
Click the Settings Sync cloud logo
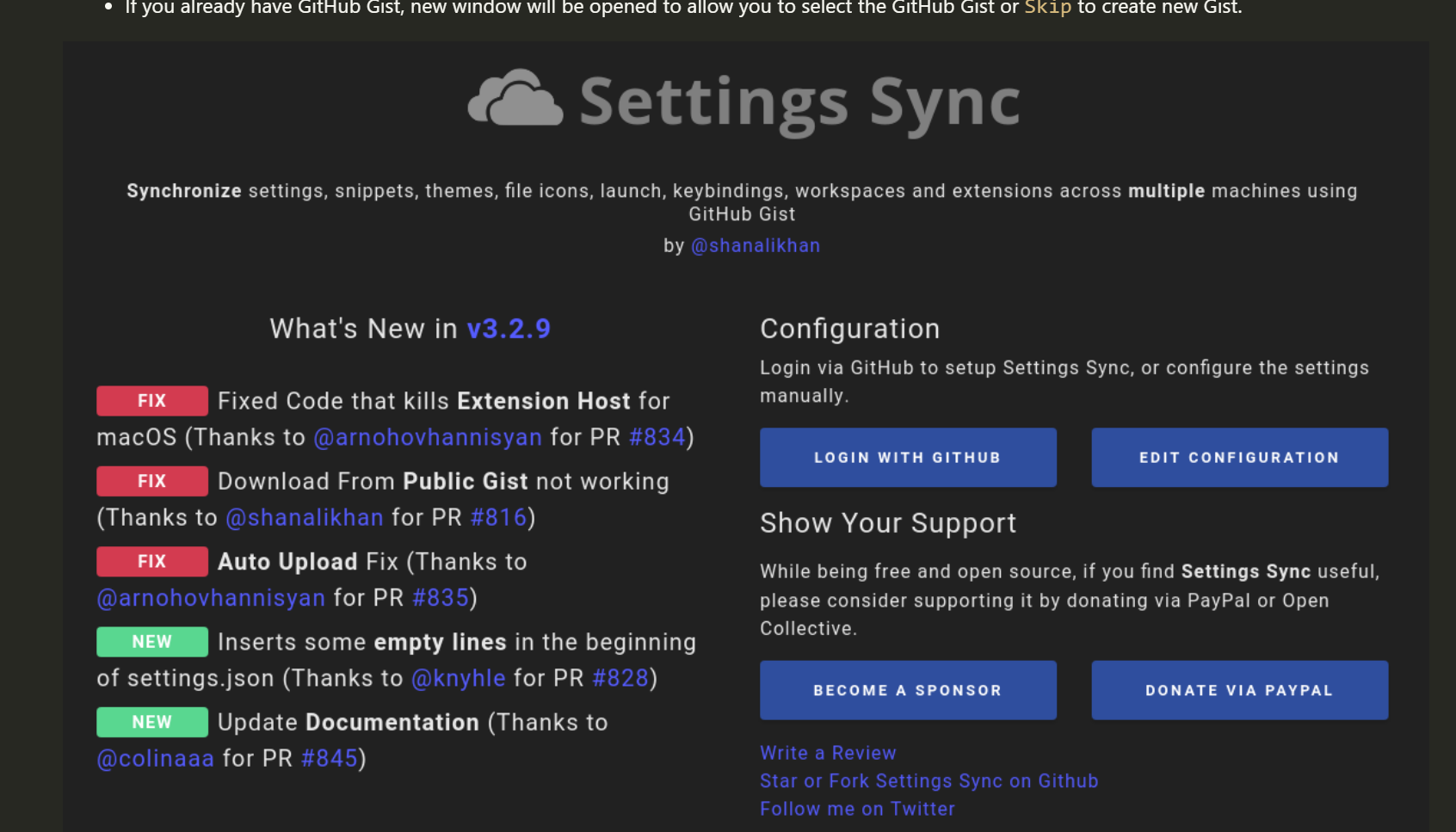click(514, 100)
